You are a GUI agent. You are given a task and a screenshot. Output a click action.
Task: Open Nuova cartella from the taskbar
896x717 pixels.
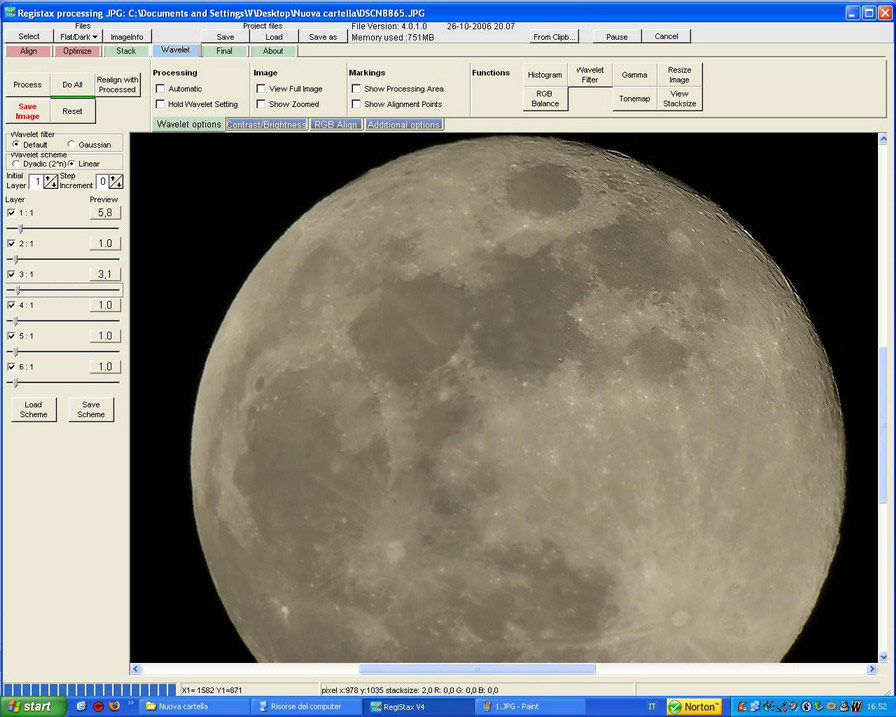click(195, 707)
